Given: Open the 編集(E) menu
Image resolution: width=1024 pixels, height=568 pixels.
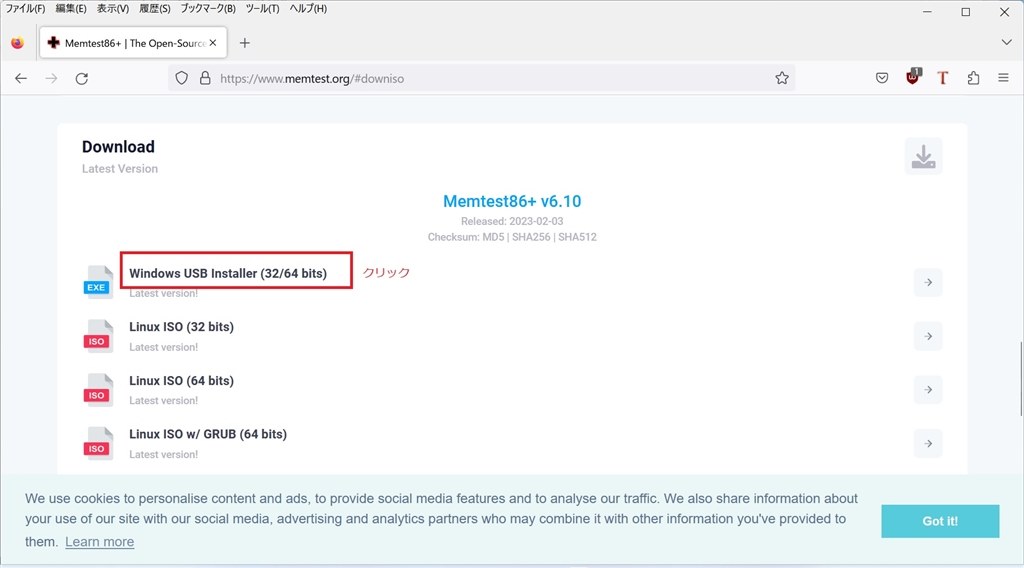Looking at the screenshot, I should tap(71, 8).
